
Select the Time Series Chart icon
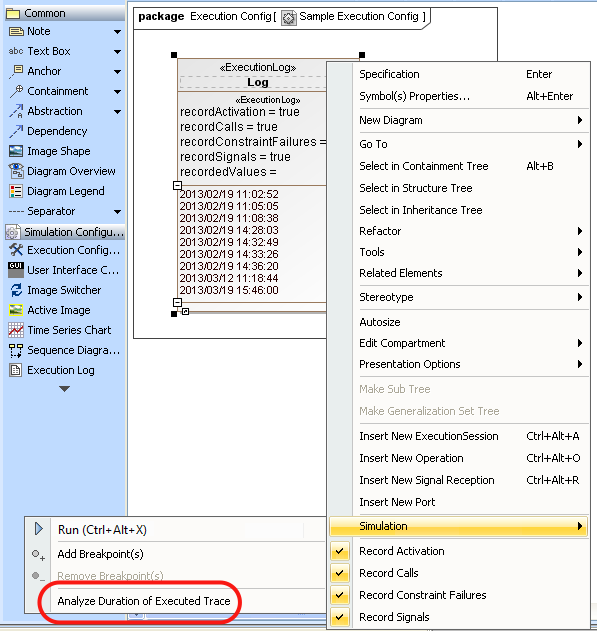[x=16, y=330]
